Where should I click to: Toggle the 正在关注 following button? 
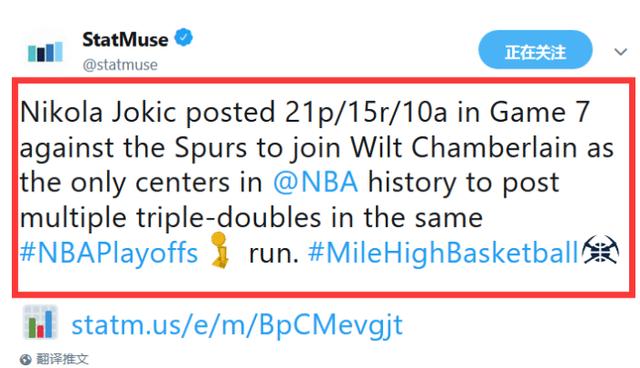535,50
